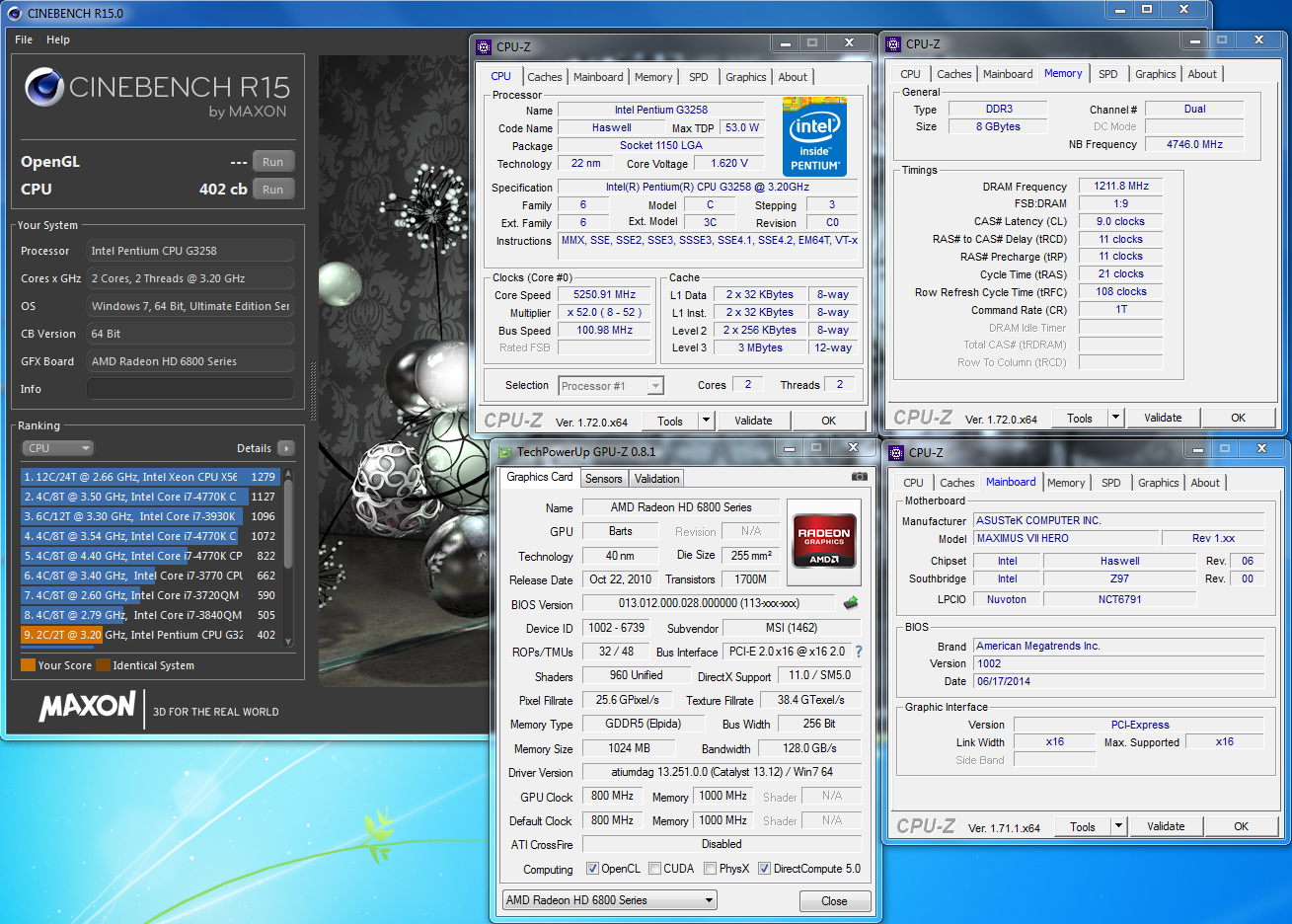
Task: Click Validate in CPU-Z CPU window
Action: pyautogui.click(x=753, y=421)
